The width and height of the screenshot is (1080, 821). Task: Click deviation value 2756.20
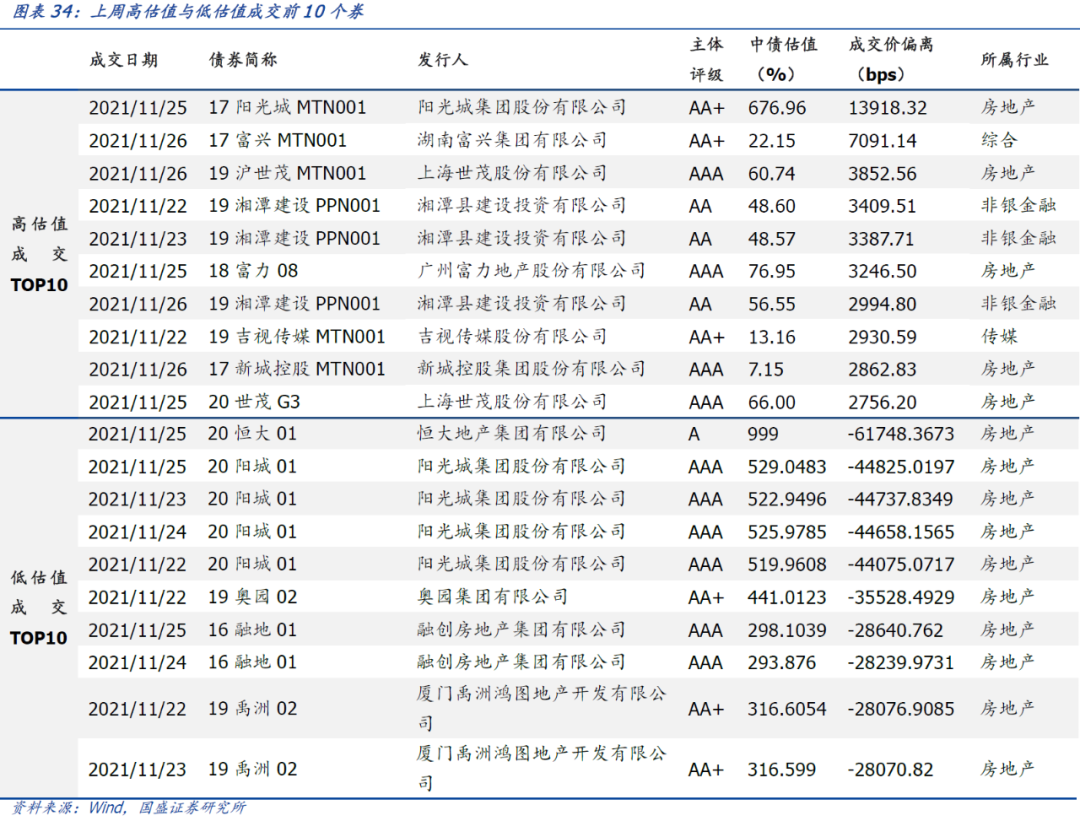coord(882,402)
